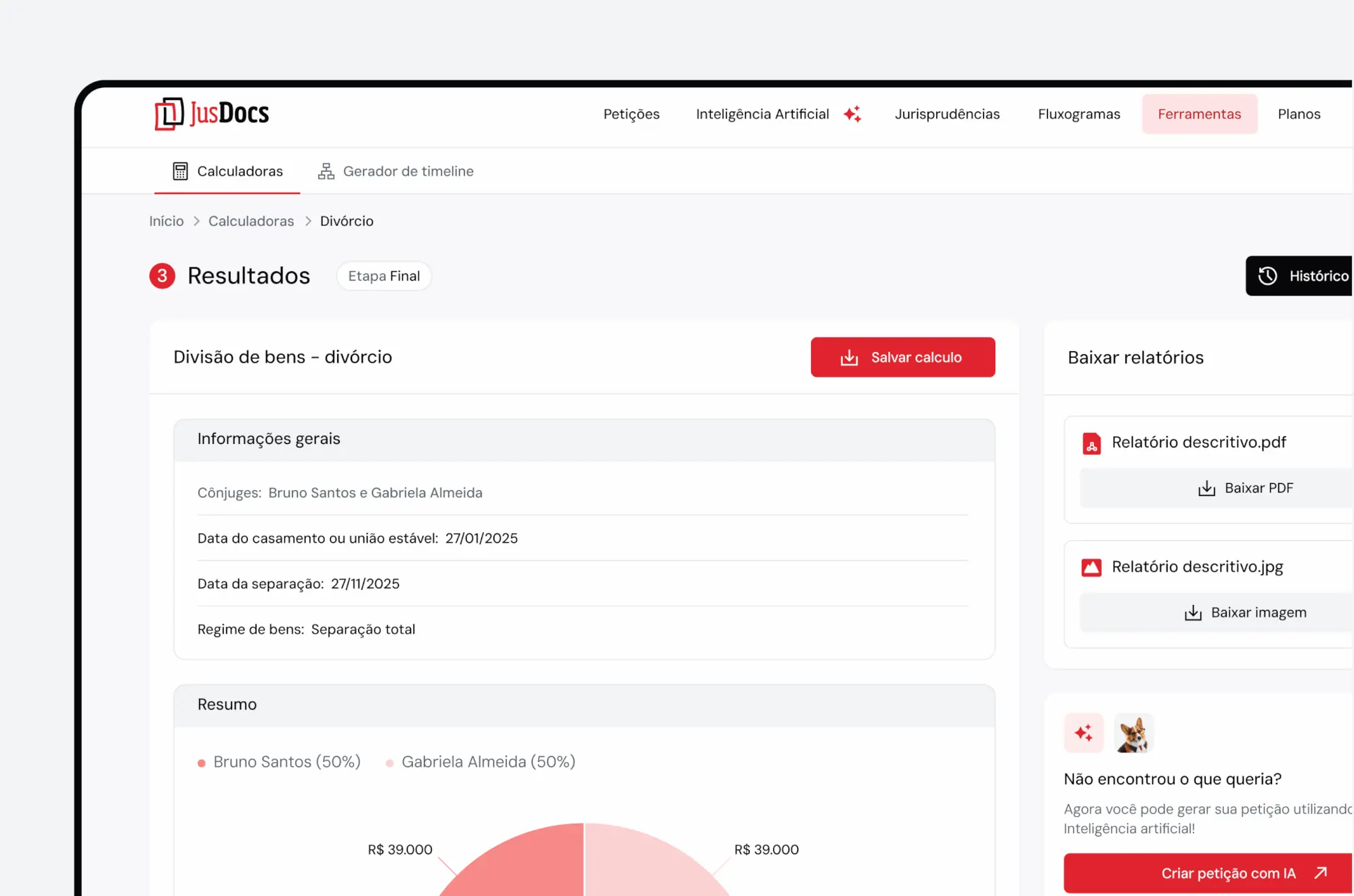
Task: Click the JusDocs logo icon
Action: pos(169,114)
